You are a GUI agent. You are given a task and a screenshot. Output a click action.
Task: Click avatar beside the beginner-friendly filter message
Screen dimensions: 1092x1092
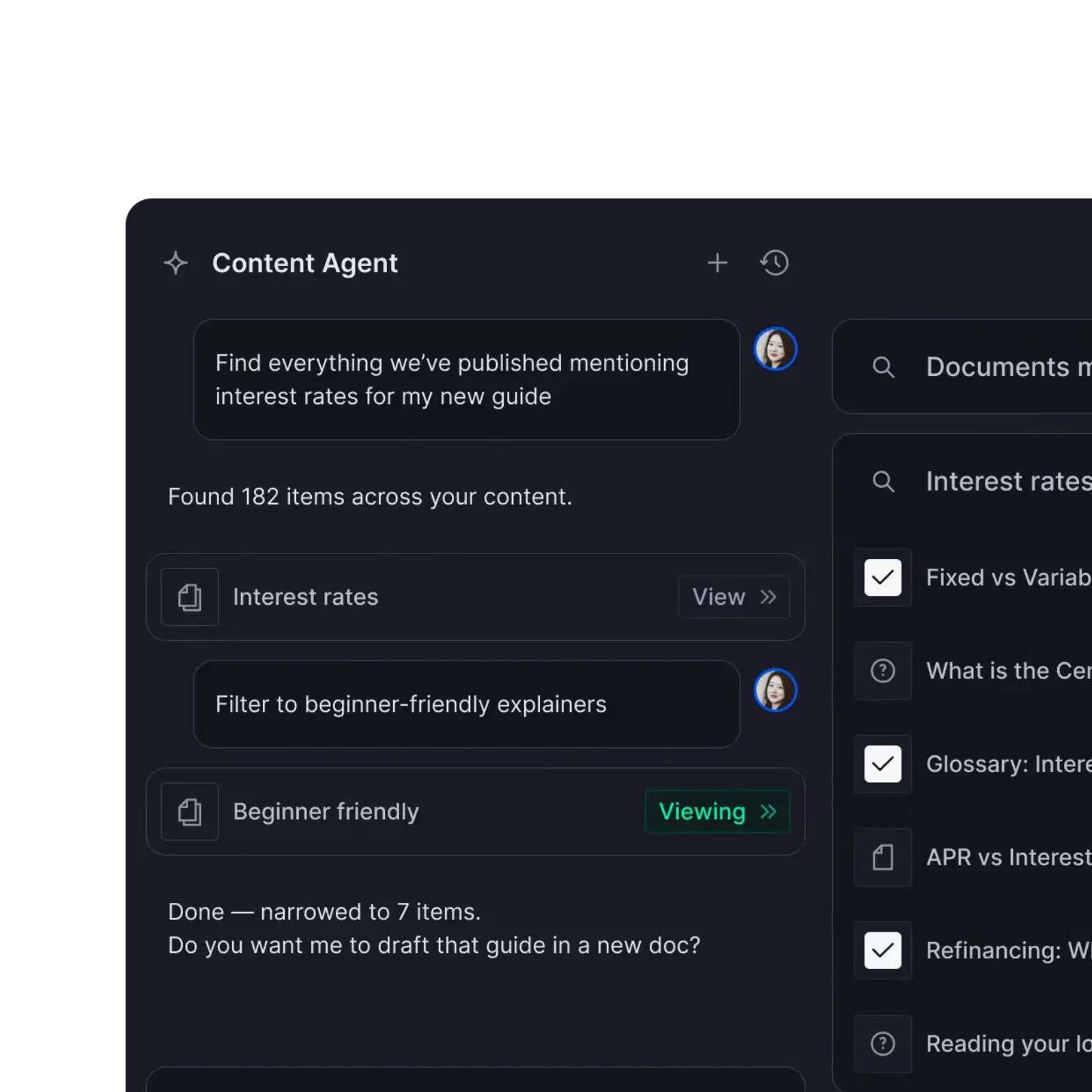pos(775,690)
